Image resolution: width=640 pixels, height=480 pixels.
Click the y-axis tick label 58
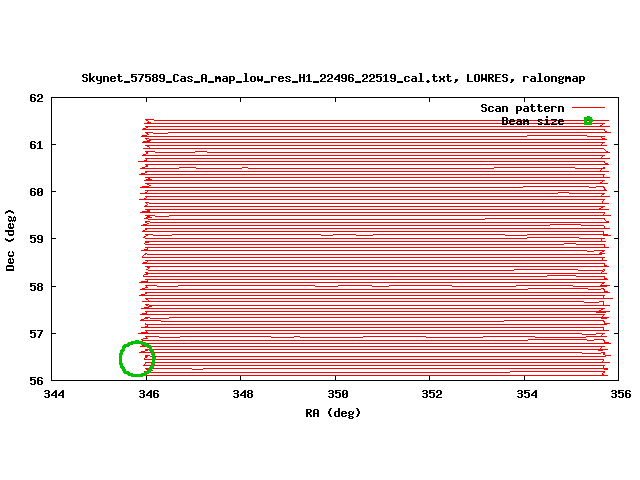tap(36, 287)
